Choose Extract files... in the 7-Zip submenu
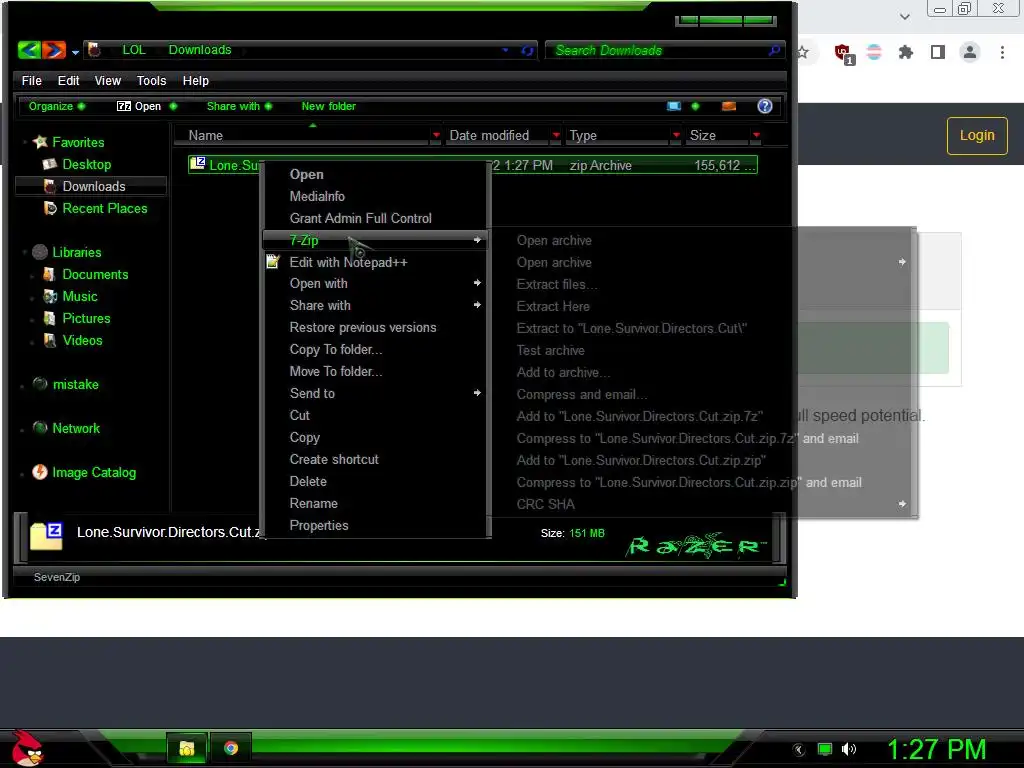1024x768 pixels. 556,284
